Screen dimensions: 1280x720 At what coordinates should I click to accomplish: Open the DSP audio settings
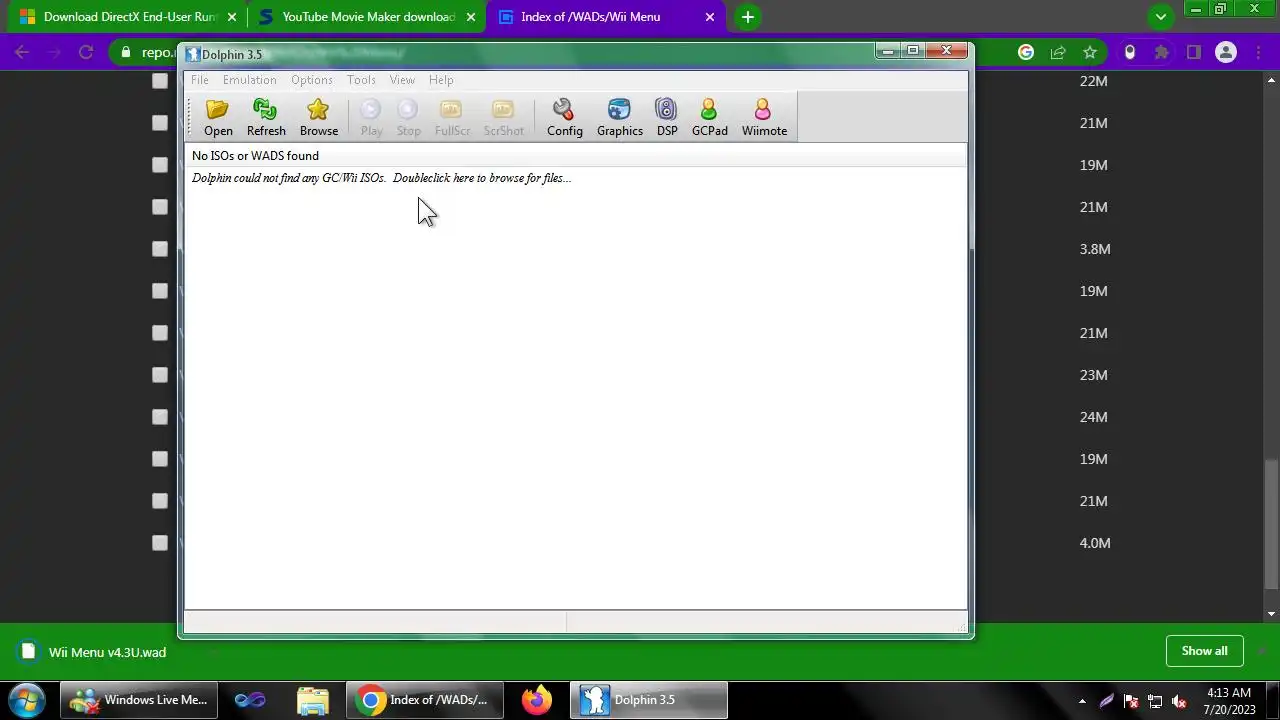pos(667,118)
